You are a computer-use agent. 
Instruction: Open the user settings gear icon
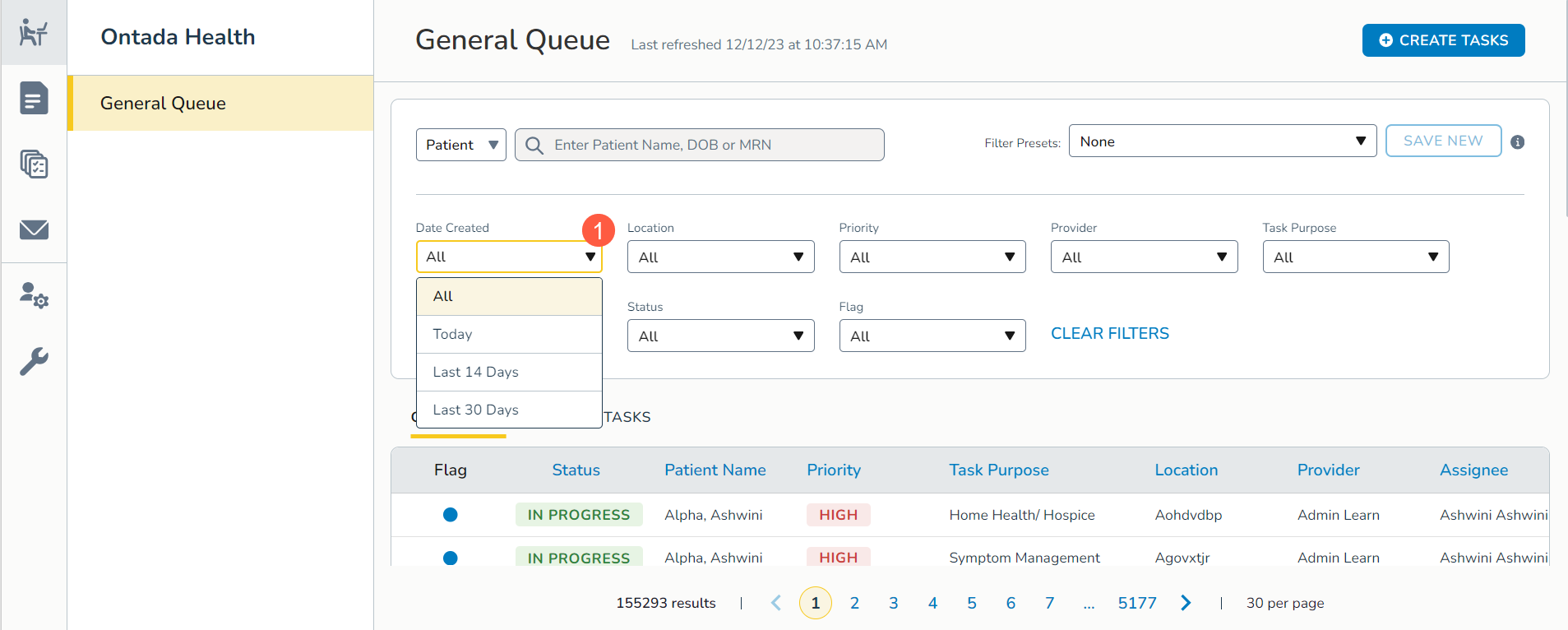coord(34,294)
